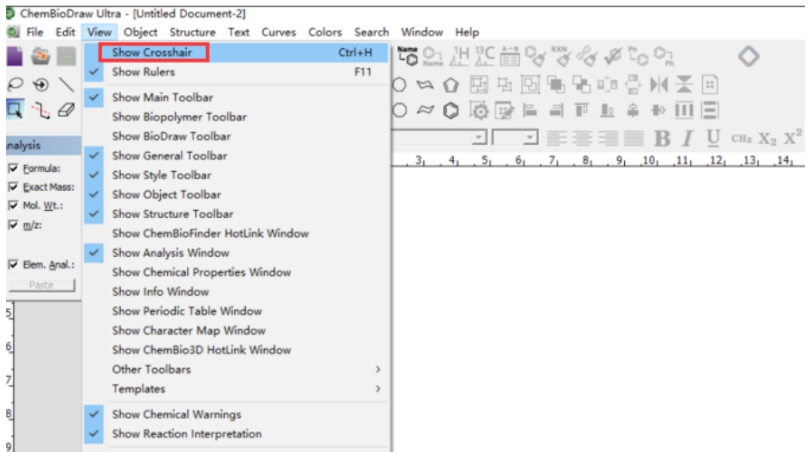Click the Save floppy disk icon
Screen dimensions: 810x452
point(66,56)
